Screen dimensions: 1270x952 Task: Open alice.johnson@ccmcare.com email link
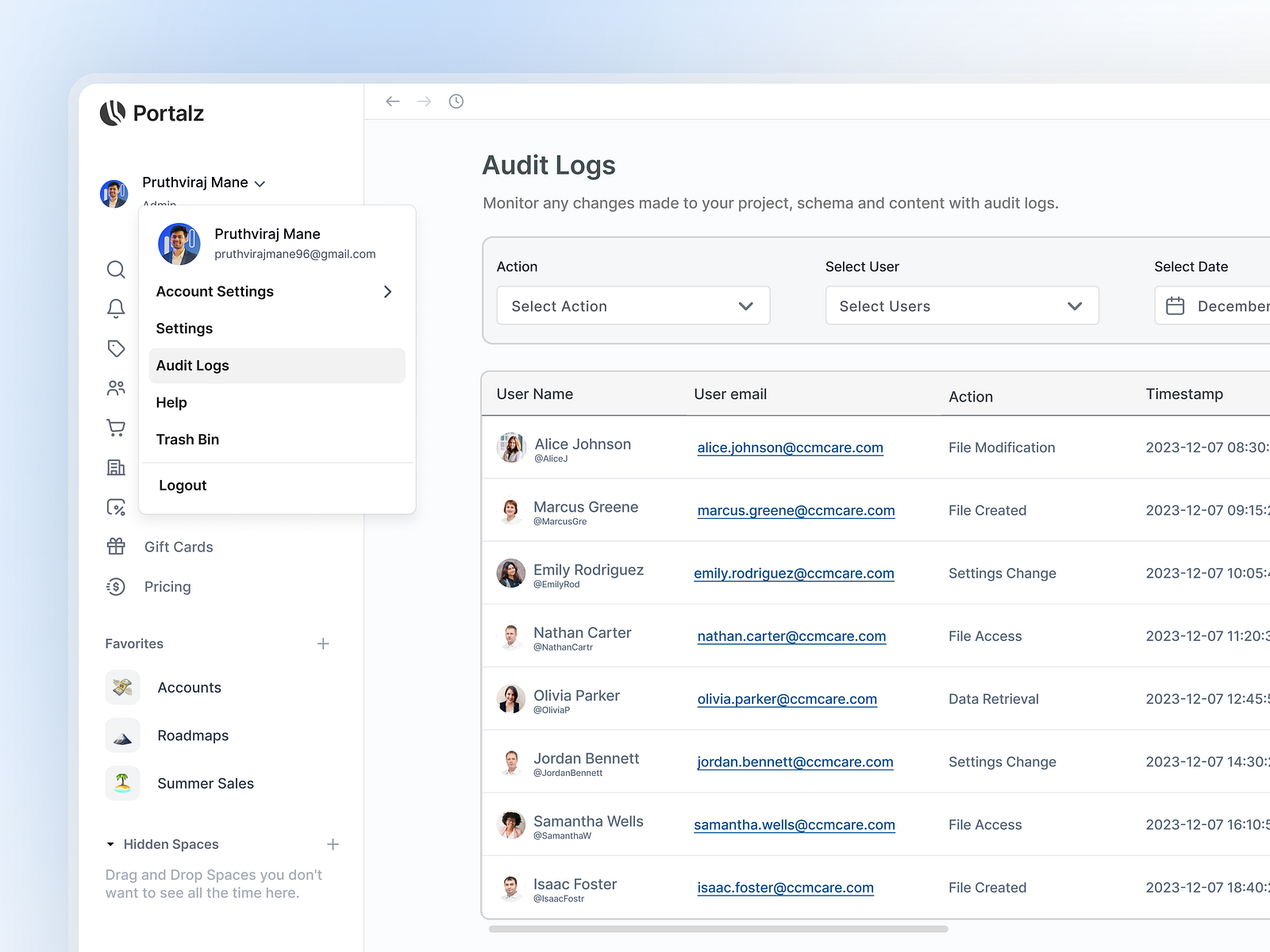790,447
